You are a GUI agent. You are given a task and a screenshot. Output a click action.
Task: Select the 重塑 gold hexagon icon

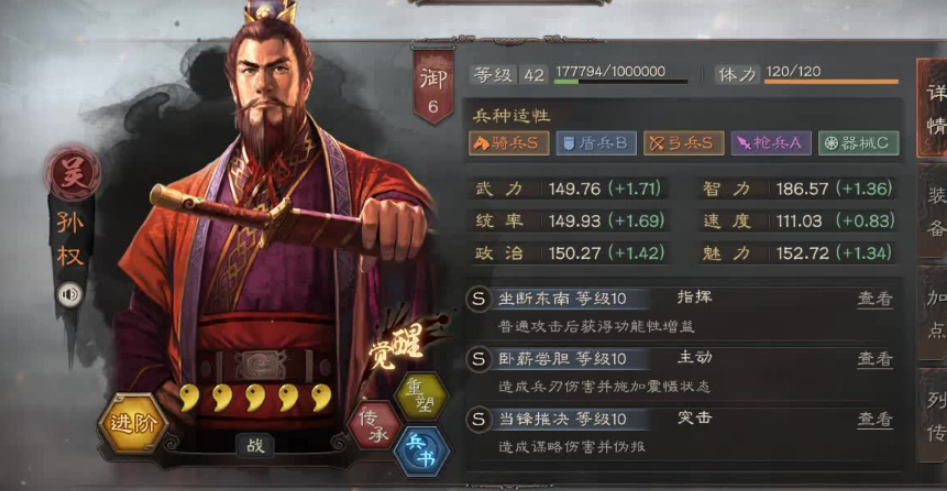[422, 396]
